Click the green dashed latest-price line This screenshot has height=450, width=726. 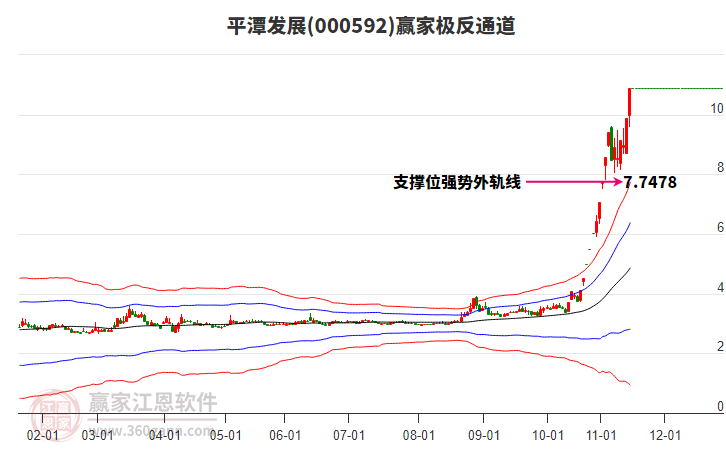point(678,88)
